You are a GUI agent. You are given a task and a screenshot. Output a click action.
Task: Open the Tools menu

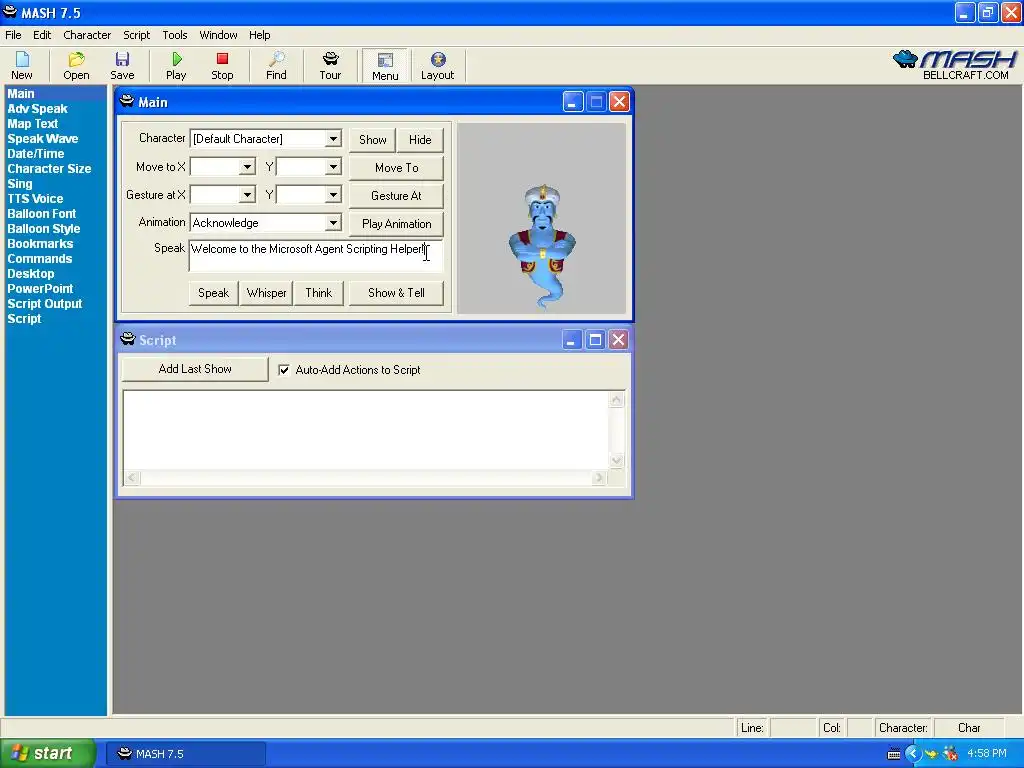[174, 35]
